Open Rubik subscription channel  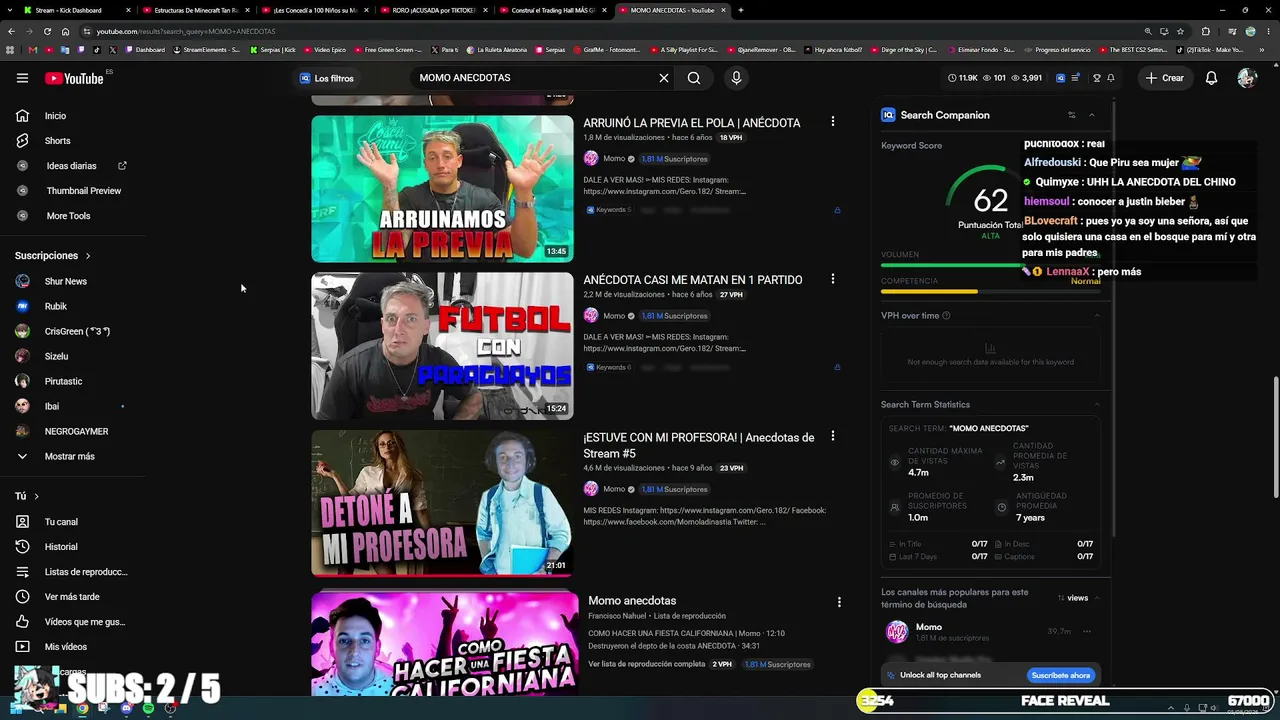(x=56, y=307)
